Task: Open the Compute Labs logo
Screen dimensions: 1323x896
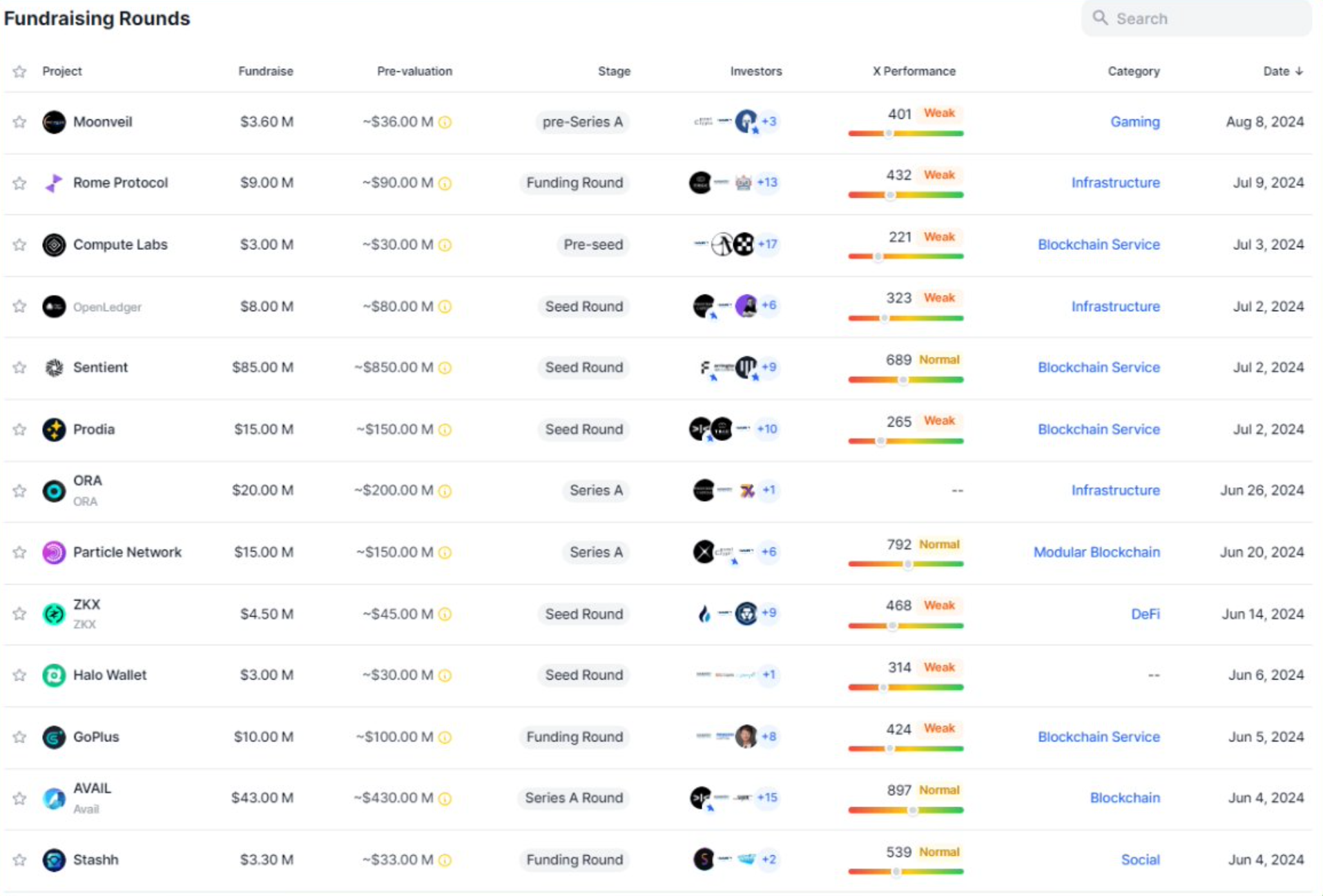Action: 54,244
